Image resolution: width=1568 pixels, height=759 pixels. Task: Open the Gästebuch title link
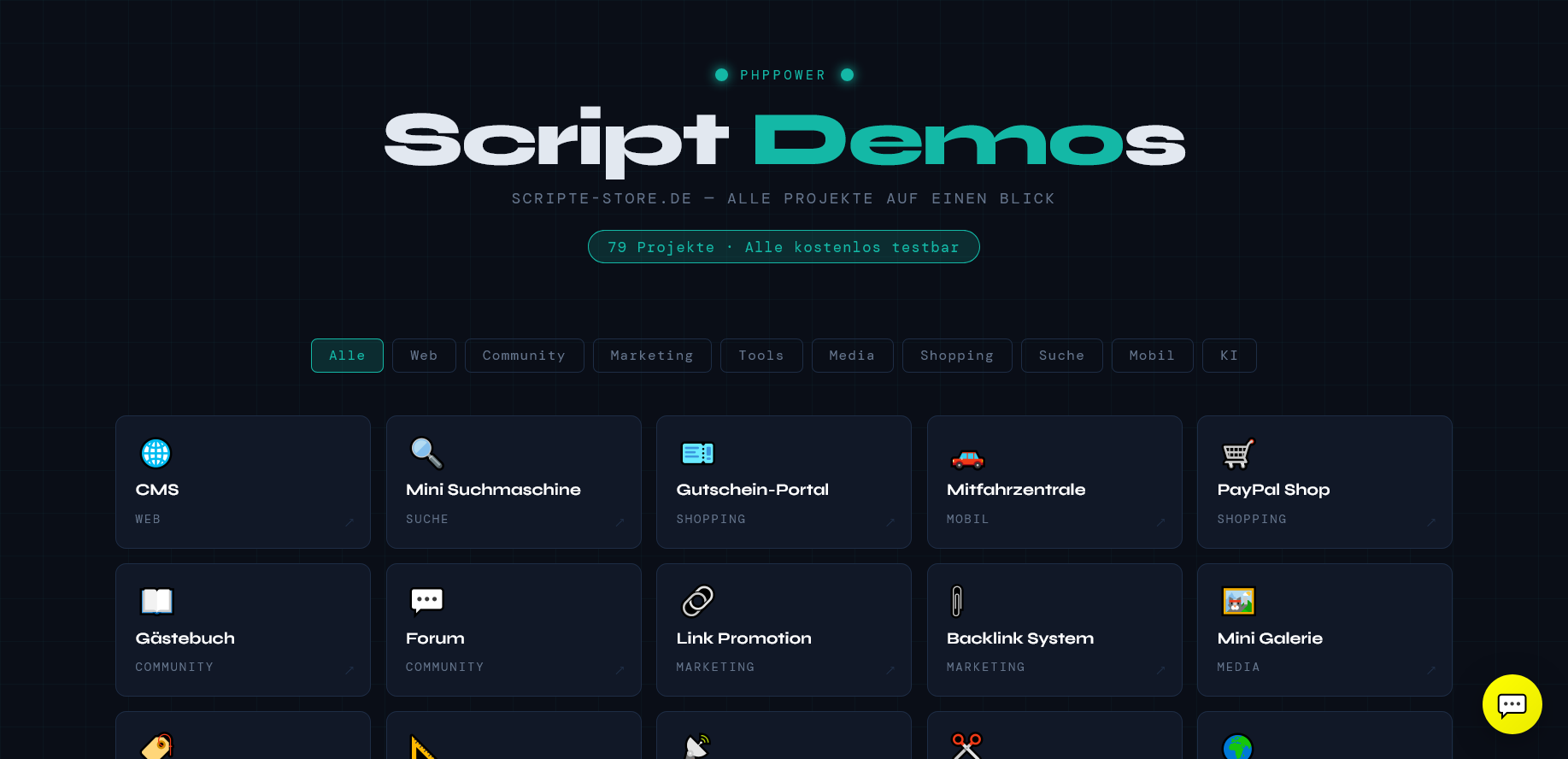pyautogui.click(x=185, y=638)
